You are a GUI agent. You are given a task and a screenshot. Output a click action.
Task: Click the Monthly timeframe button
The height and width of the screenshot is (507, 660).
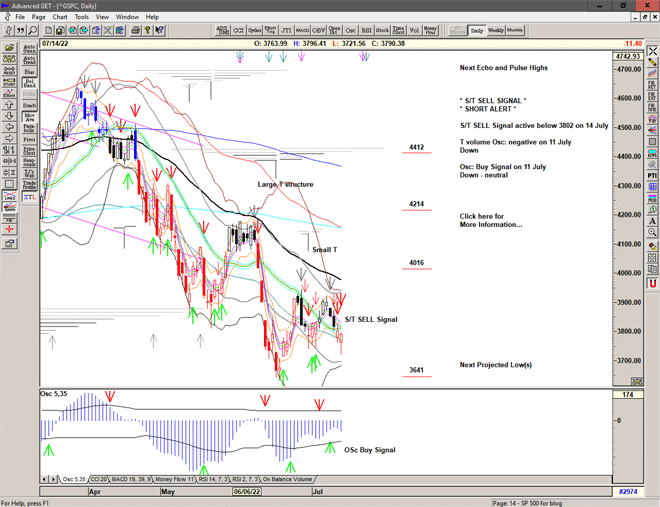[x=515, y=30]
